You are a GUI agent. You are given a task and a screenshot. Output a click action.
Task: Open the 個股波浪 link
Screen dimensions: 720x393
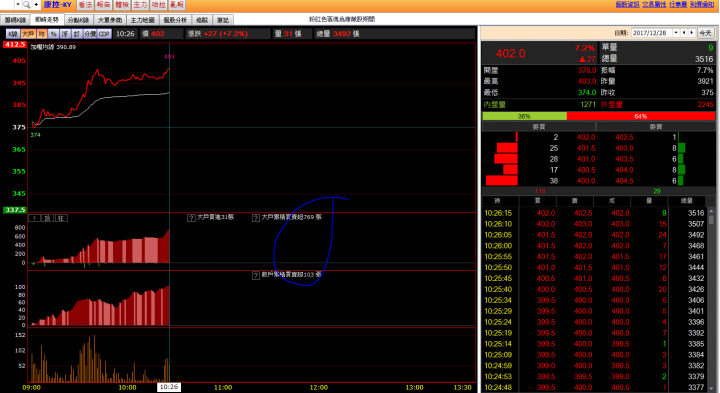point(627,4)
